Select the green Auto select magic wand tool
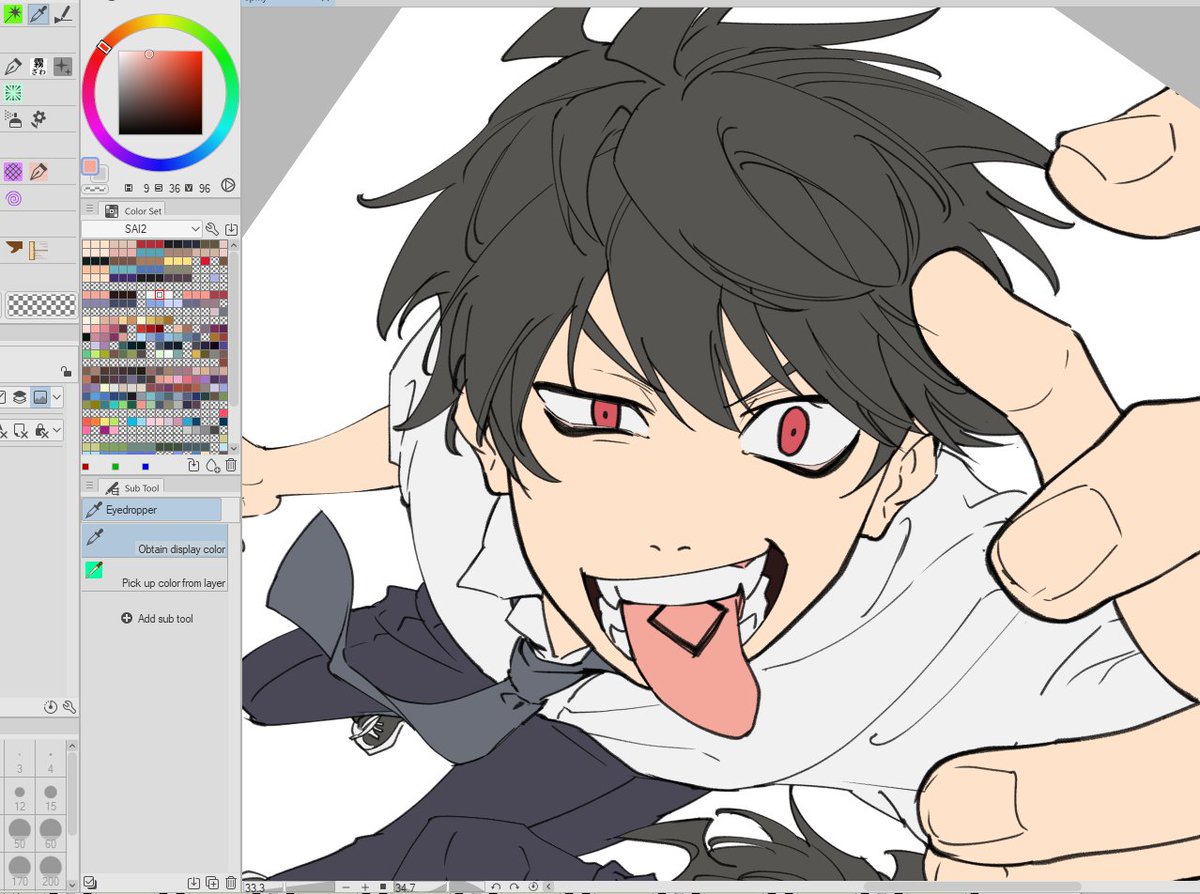The height and width of the screenshot is (894, 1200). [x=13, y=14]
